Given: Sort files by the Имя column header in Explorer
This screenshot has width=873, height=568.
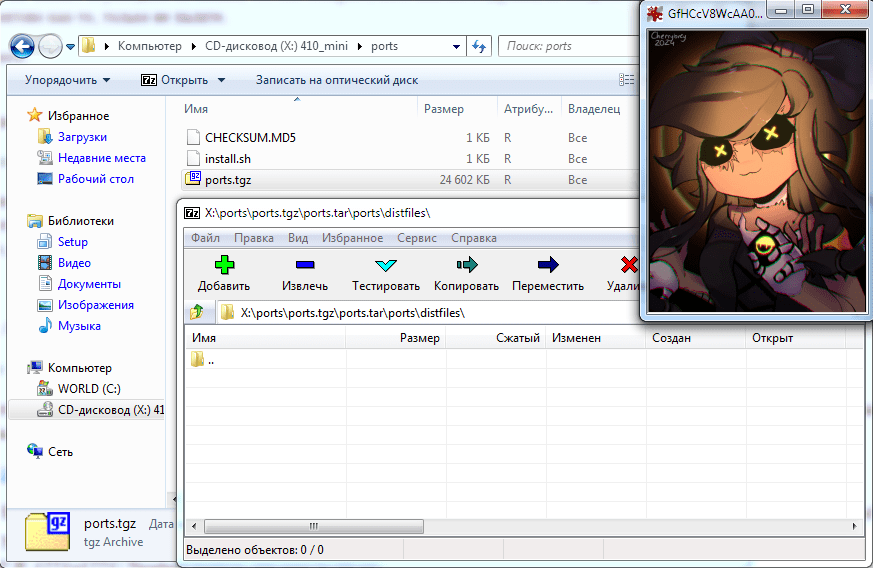Looking at the screenshot, I should coord(196,109).
